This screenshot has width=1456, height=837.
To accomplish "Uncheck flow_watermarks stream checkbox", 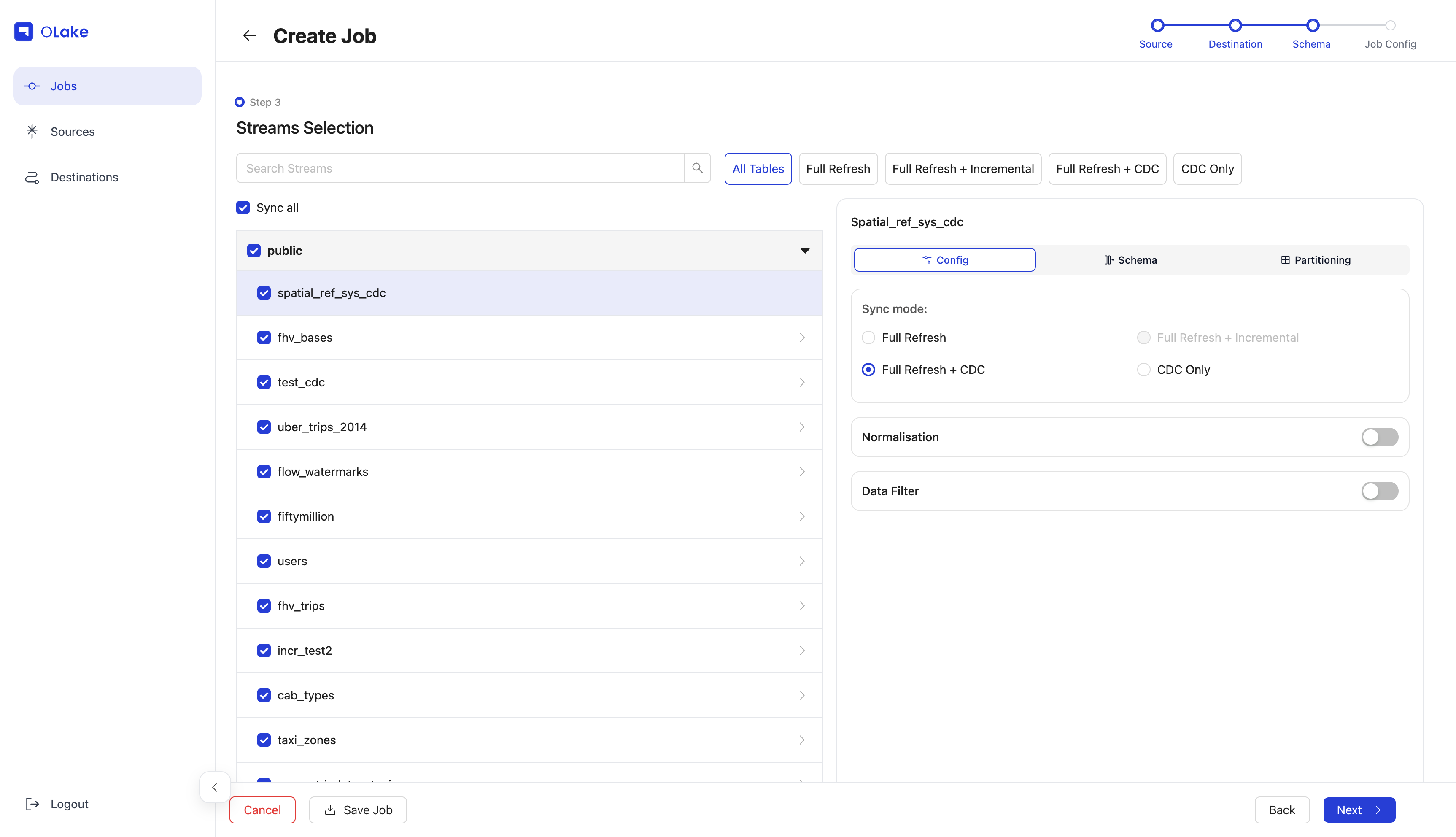I will coord(264,471).
